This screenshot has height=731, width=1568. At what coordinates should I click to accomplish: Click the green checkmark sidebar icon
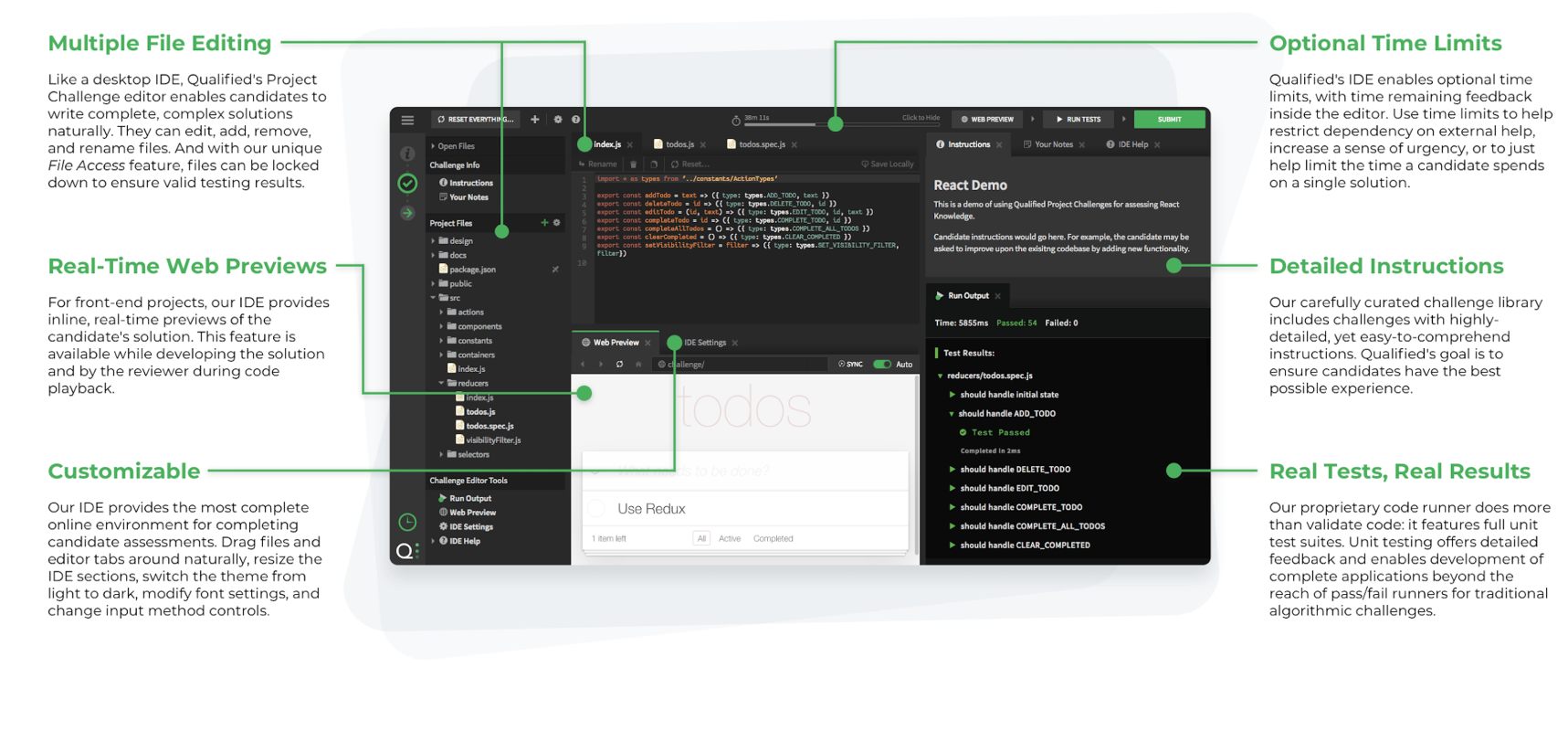click(x=407, y=184)
